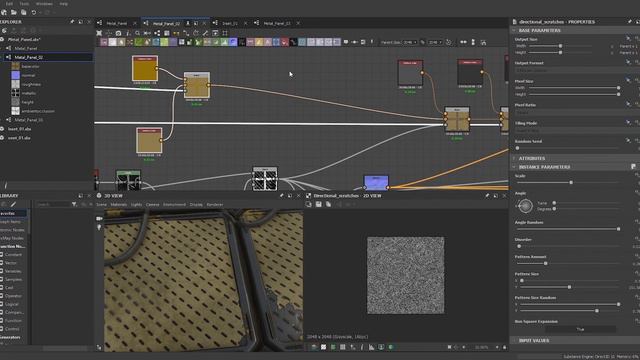Select the Turns angle radio button
Image resolution: width=640 pixels, height=360 pixels.
[x=554, y=203]
